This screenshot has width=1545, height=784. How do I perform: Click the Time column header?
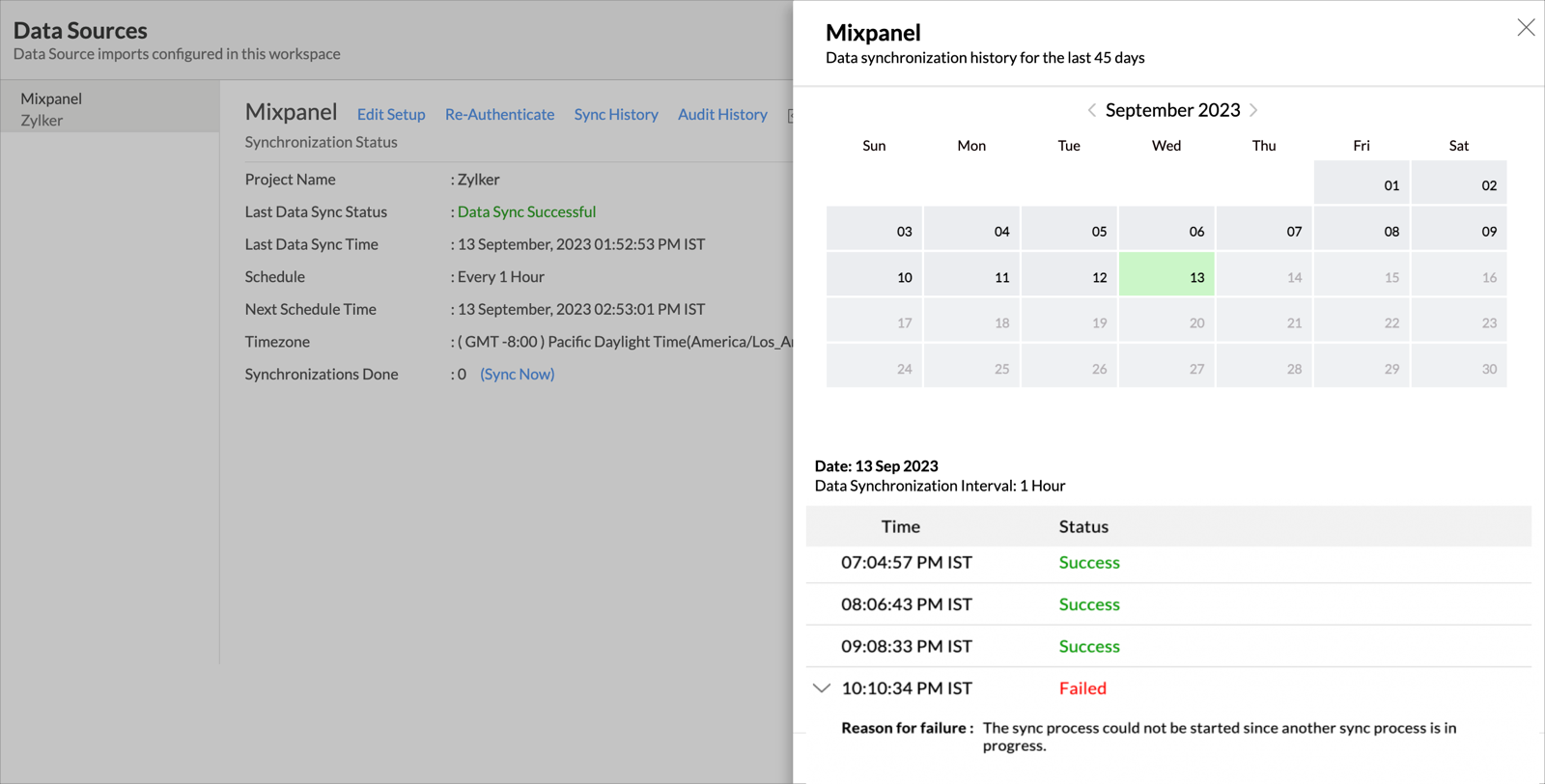point(900,526)
